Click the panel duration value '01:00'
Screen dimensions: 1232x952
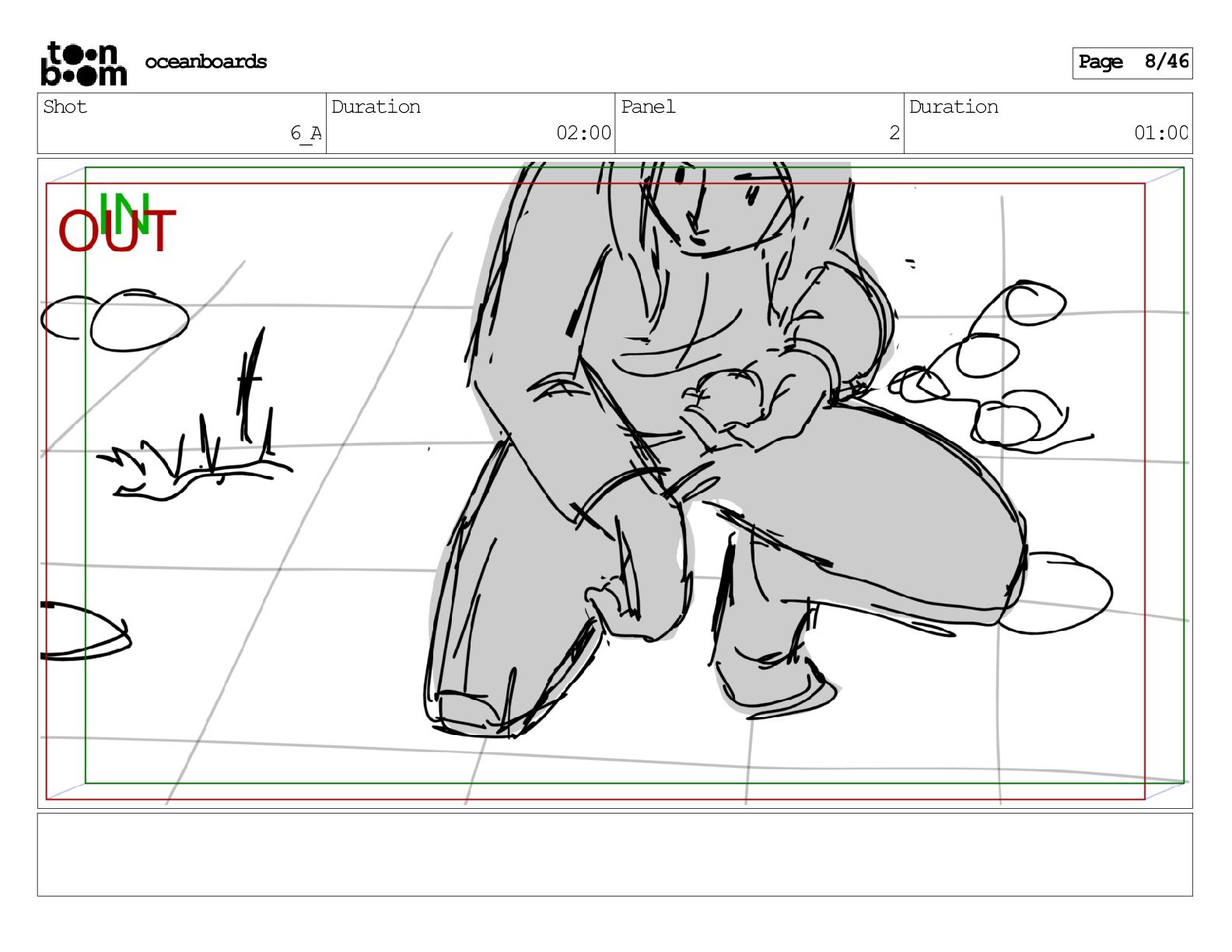[1160, 133]
